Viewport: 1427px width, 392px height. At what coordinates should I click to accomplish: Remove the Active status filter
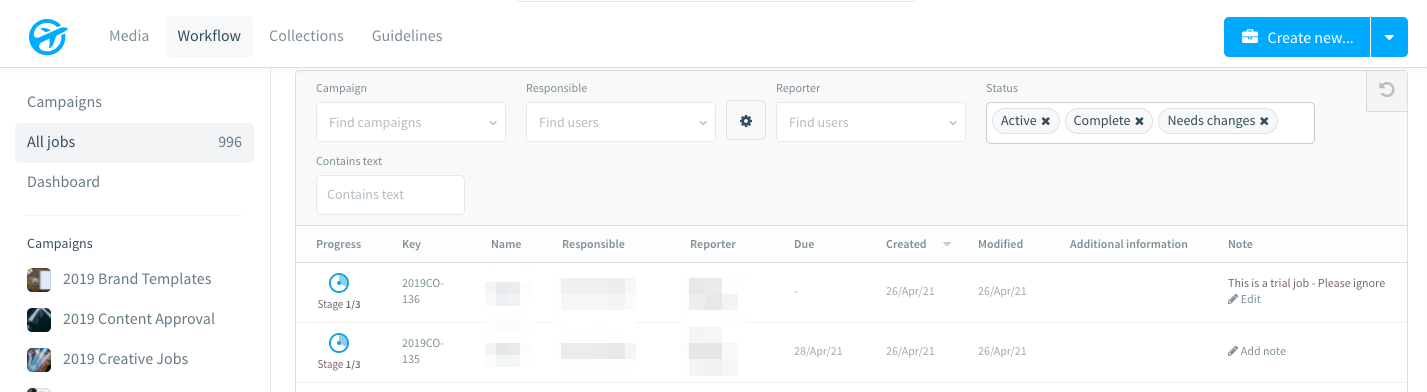(x=1045, y=121)
